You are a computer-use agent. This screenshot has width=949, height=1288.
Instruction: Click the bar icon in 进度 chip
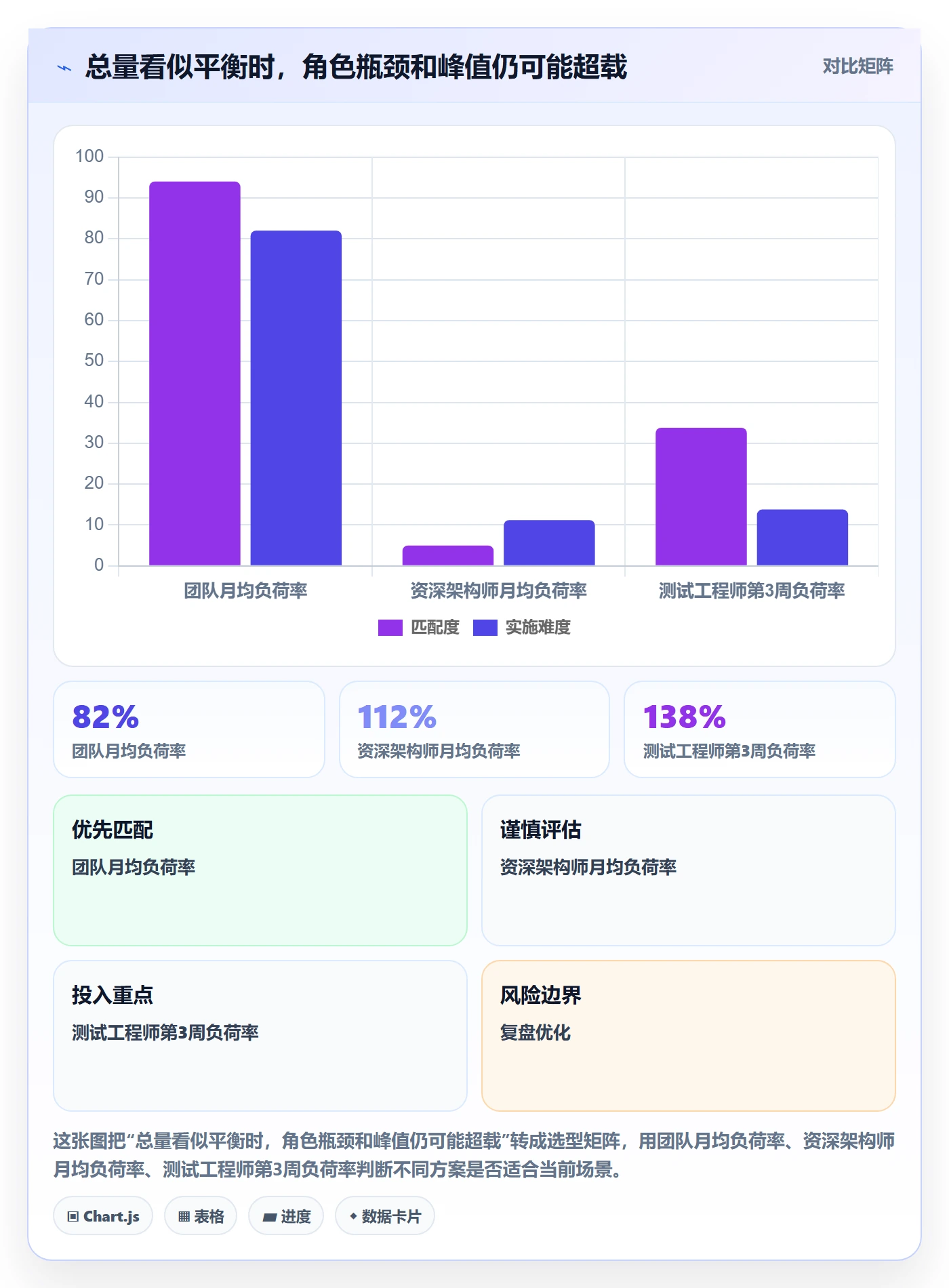tap(270, 1217)
